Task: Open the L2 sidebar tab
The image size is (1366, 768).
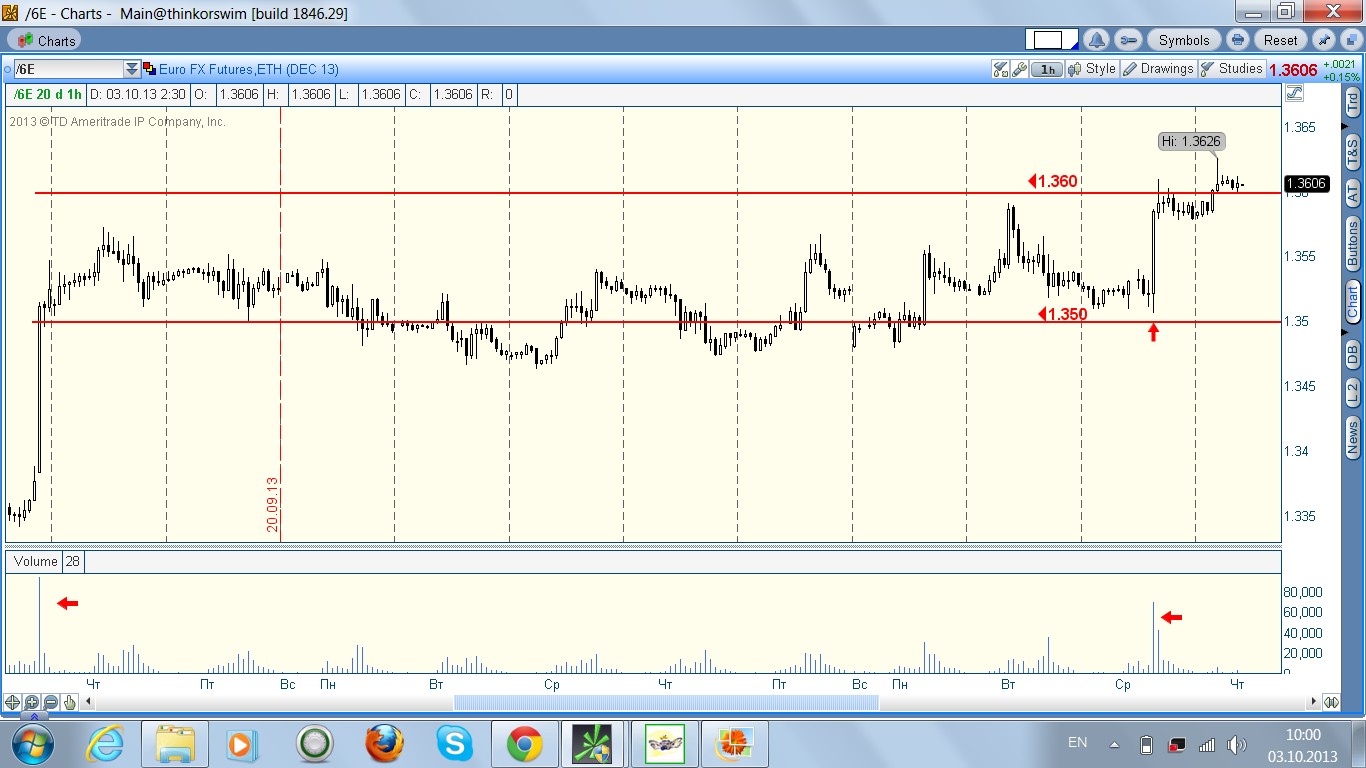Action: 1353,393
